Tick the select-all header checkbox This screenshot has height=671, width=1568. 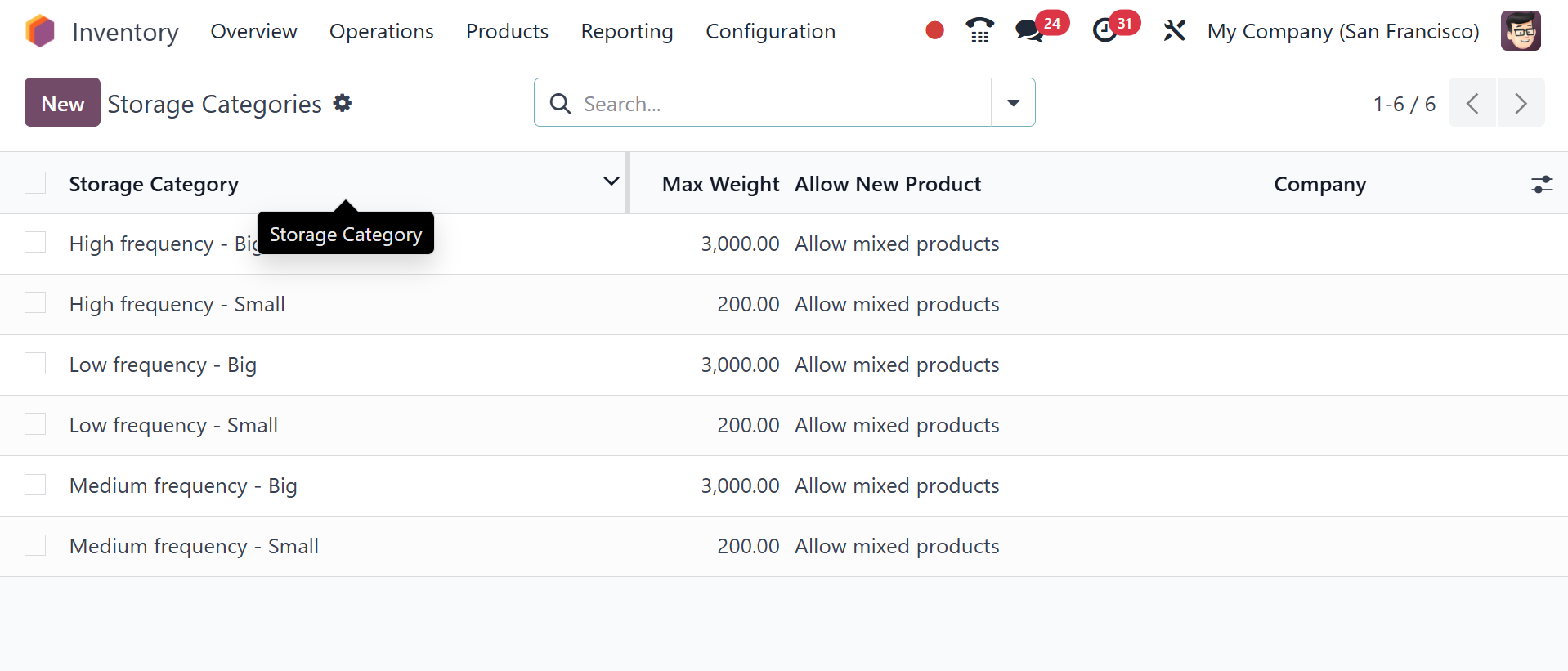35,183
